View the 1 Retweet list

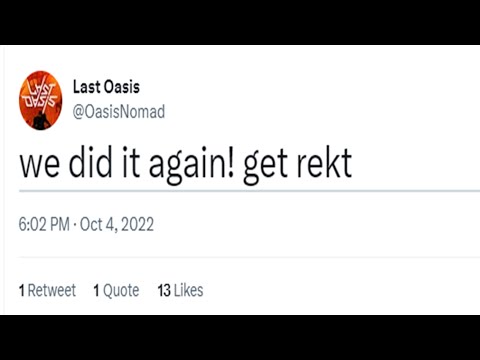[47, 290]
